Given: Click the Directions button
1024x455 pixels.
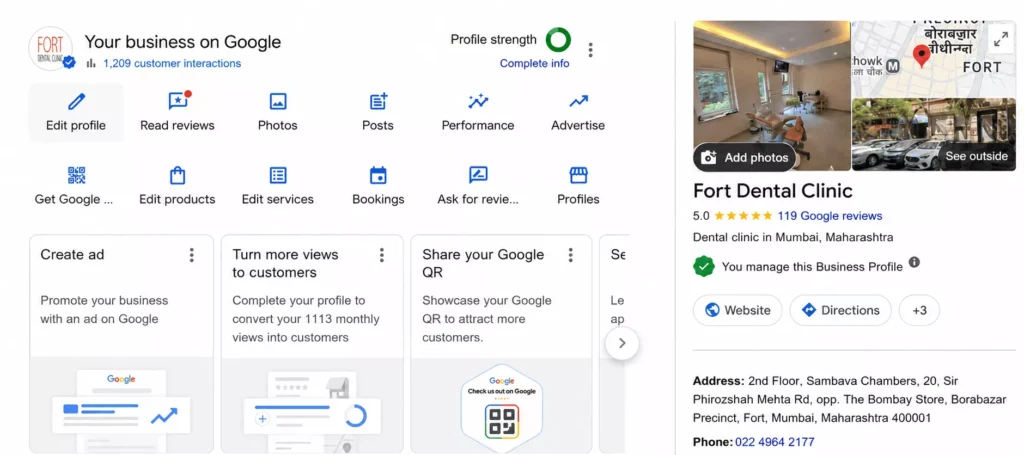Looking at the screenshot, I should pyautogui.click(x=840, y=310).
